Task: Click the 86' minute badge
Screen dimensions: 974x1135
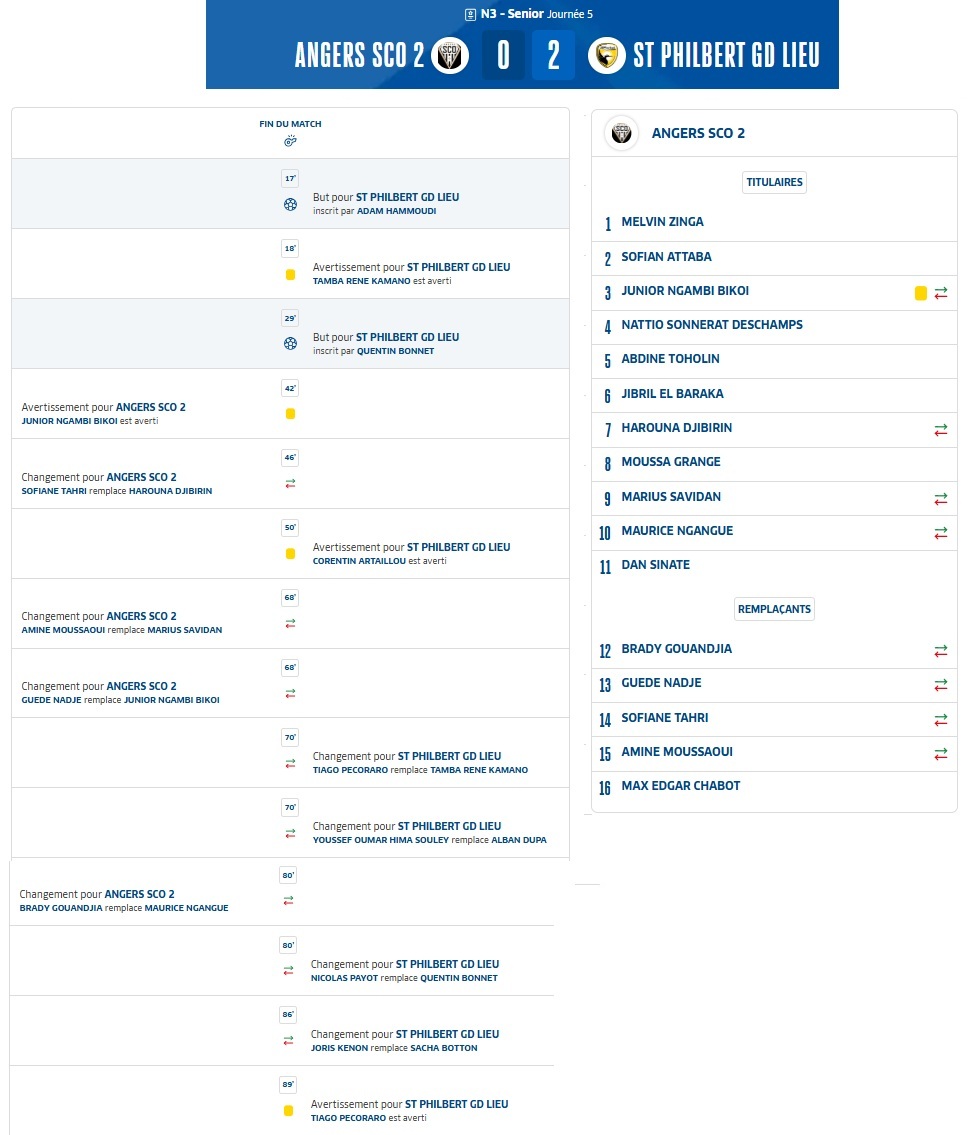Action: pyautogui.click(x=288, y=1015)
